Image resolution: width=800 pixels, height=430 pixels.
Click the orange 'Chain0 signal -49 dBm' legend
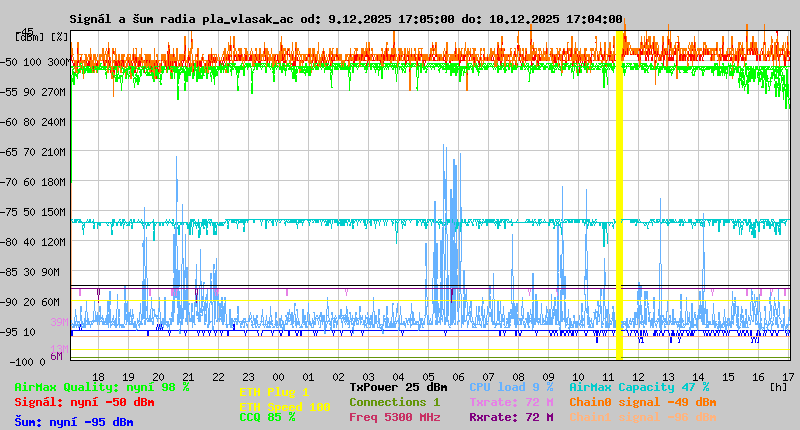[642, 402]
